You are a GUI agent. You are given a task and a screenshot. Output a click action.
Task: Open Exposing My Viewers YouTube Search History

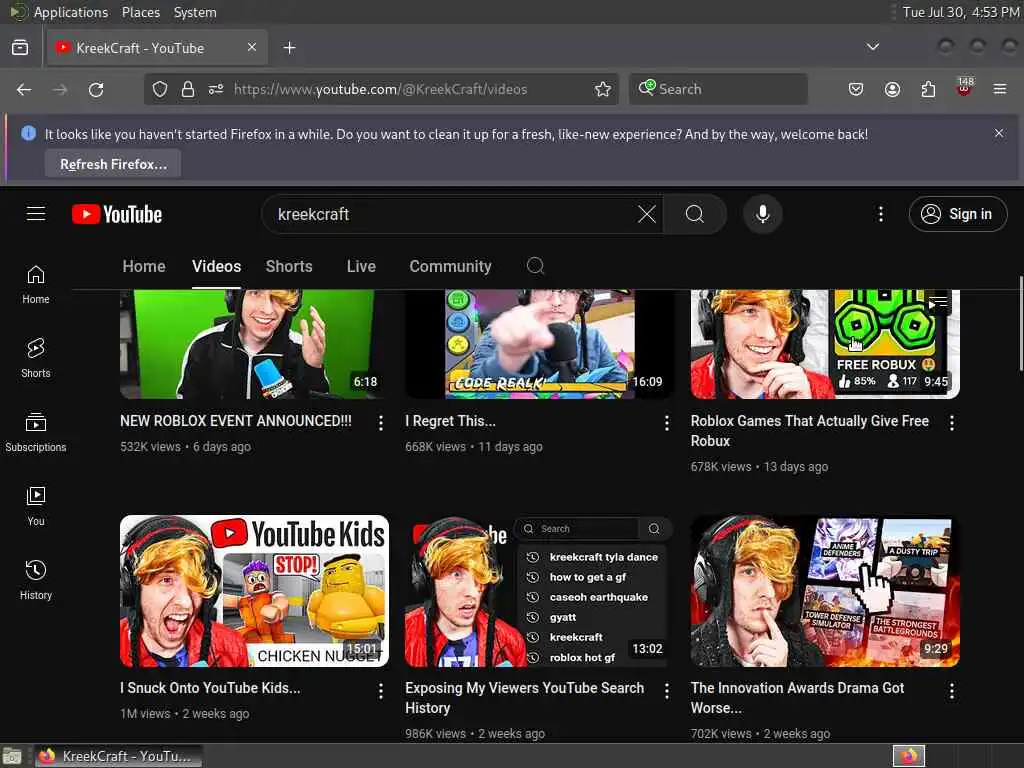click(x=524, y=698)
